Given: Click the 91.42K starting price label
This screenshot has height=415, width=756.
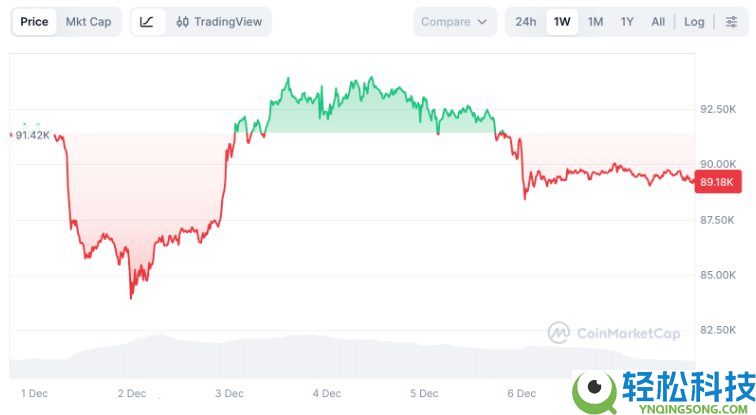Looking at the screenshot, I should tap(29, 135).
